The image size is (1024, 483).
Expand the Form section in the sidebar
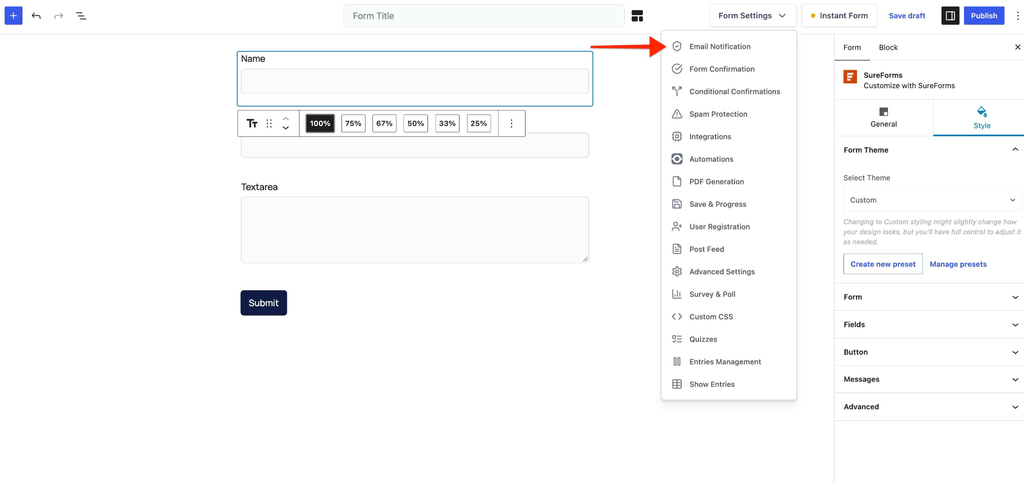[929, 297]
